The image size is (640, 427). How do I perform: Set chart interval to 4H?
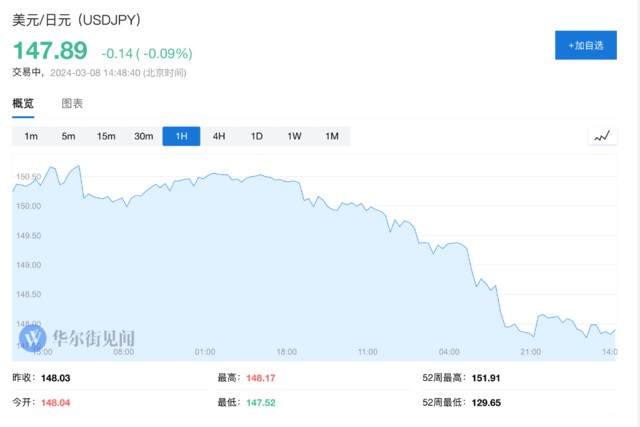coord(219,136)
